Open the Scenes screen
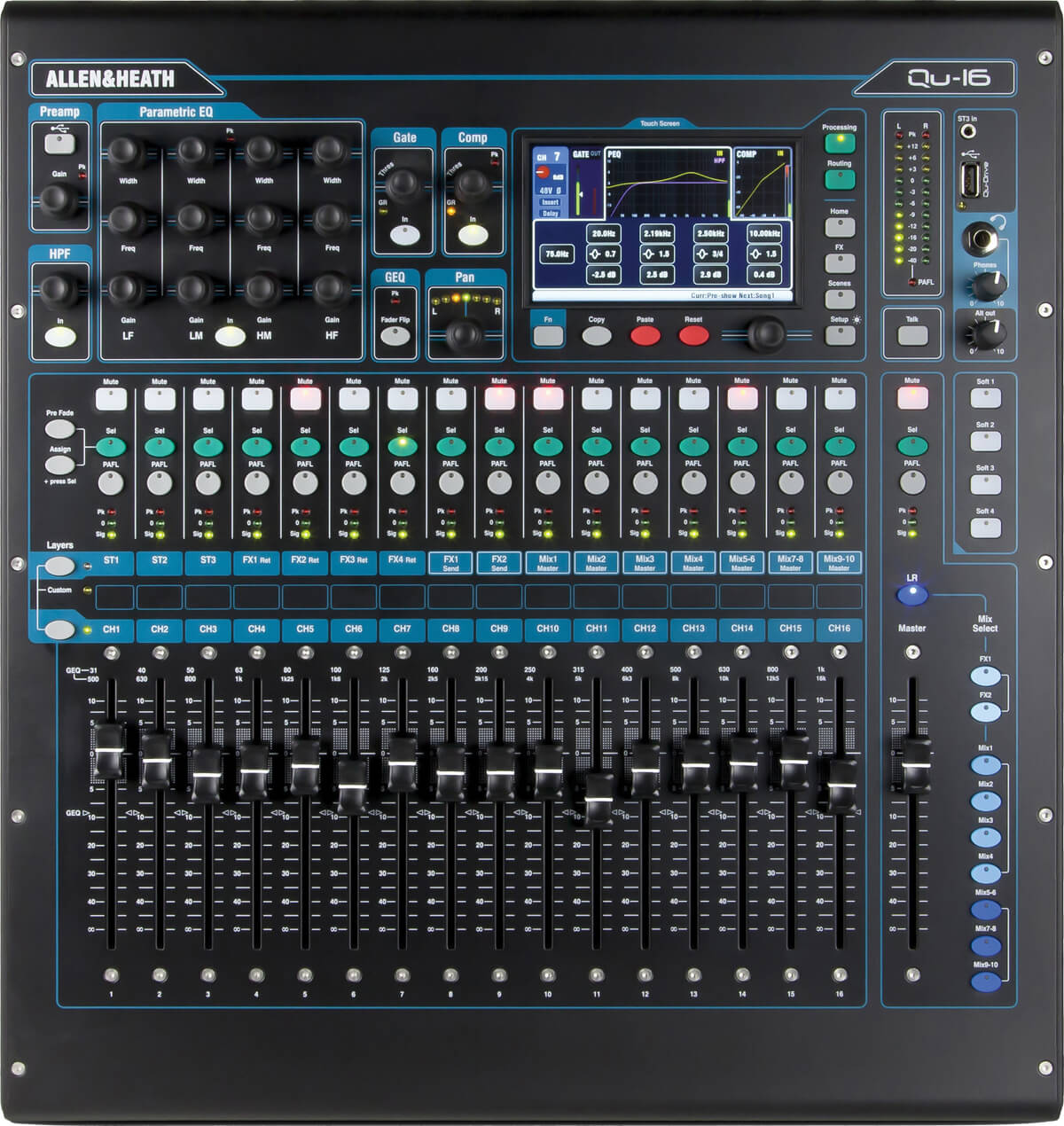Screen dimensions: 1064x1126 [839, 299]
